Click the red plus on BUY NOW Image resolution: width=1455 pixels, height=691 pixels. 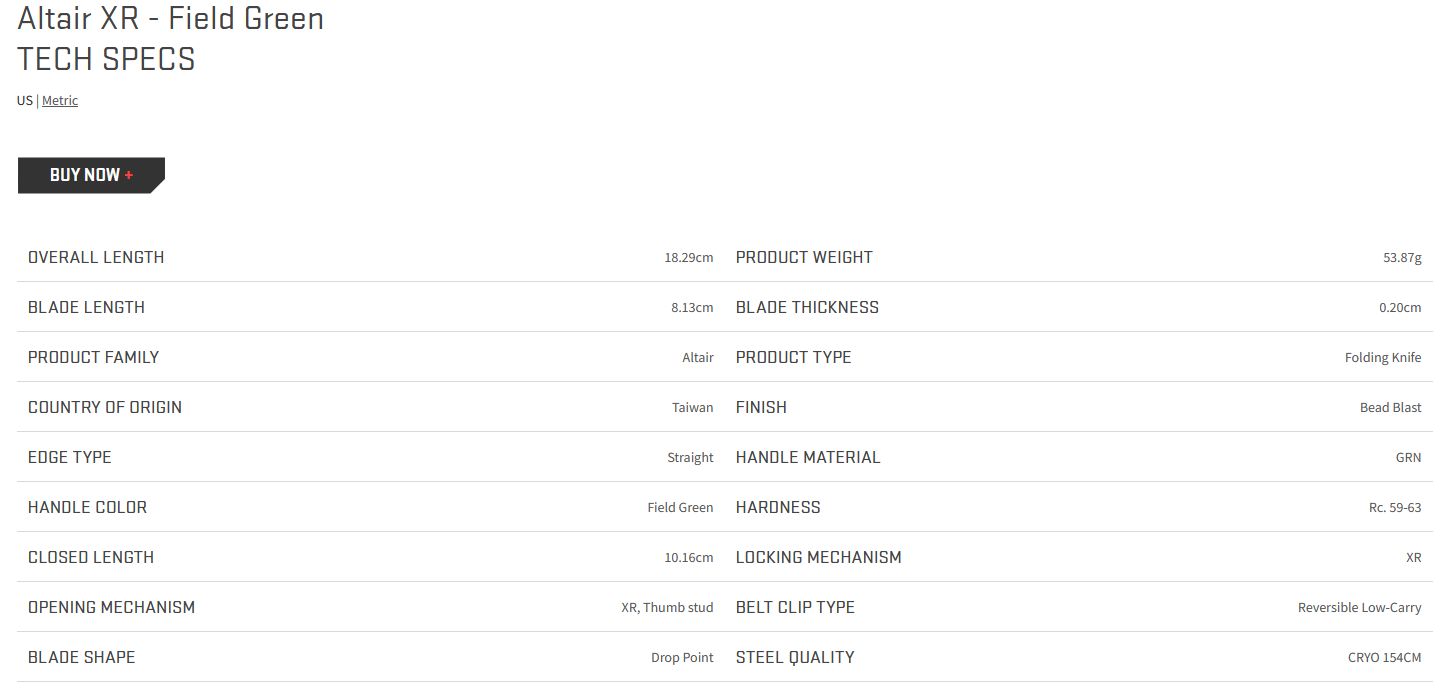pos(129,175)
